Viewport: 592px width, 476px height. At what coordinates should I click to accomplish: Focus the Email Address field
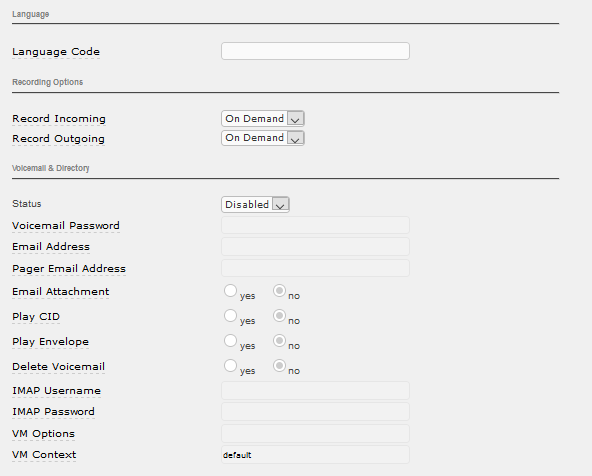point(315,246)
